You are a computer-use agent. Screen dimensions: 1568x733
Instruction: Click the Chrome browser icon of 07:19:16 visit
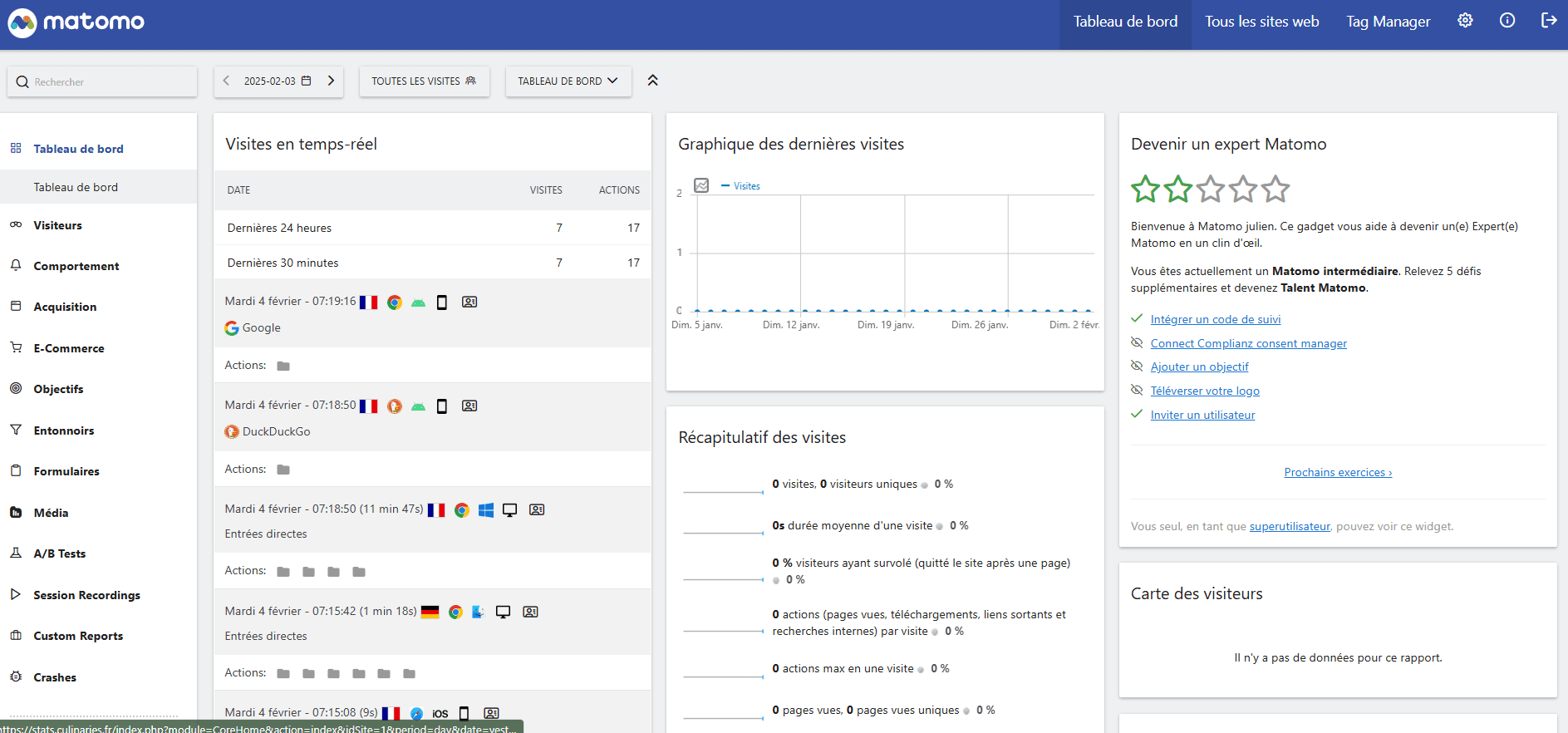tap(395, 303)
